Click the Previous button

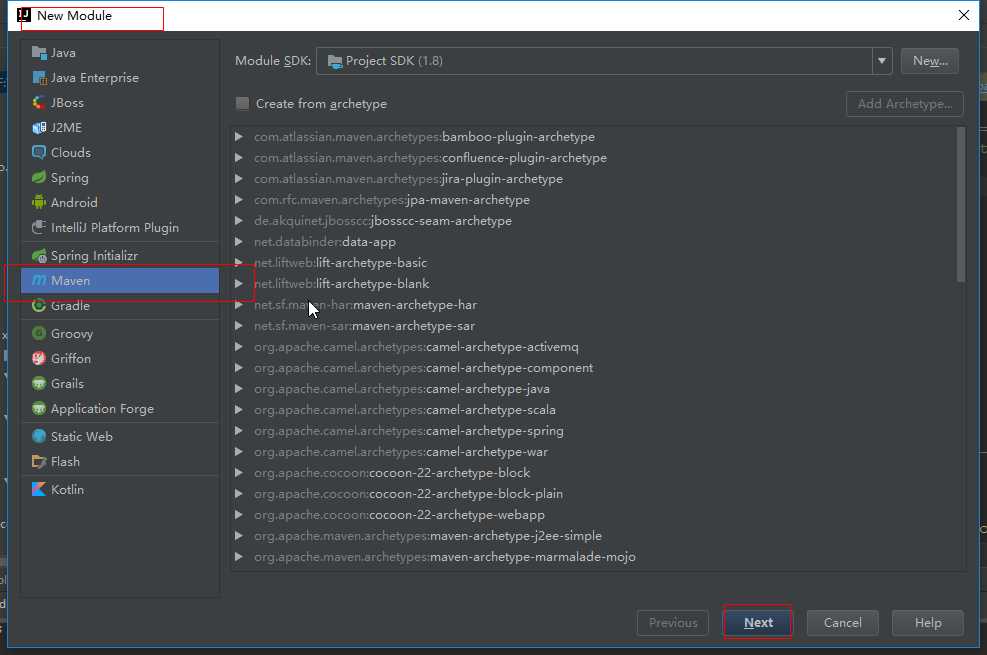click(673, 622)
